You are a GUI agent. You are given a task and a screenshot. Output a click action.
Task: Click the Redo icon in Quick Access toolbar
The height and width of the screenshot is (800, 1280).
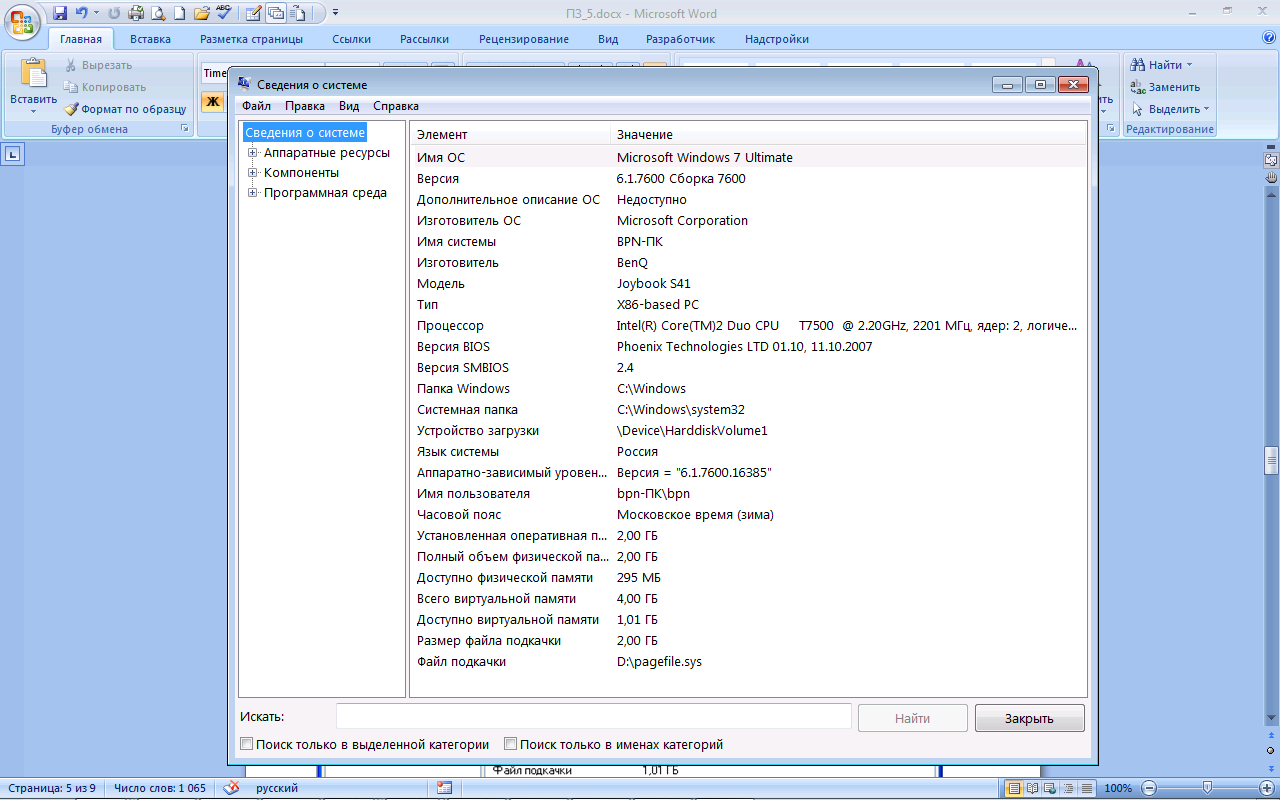tap(114, 13)
